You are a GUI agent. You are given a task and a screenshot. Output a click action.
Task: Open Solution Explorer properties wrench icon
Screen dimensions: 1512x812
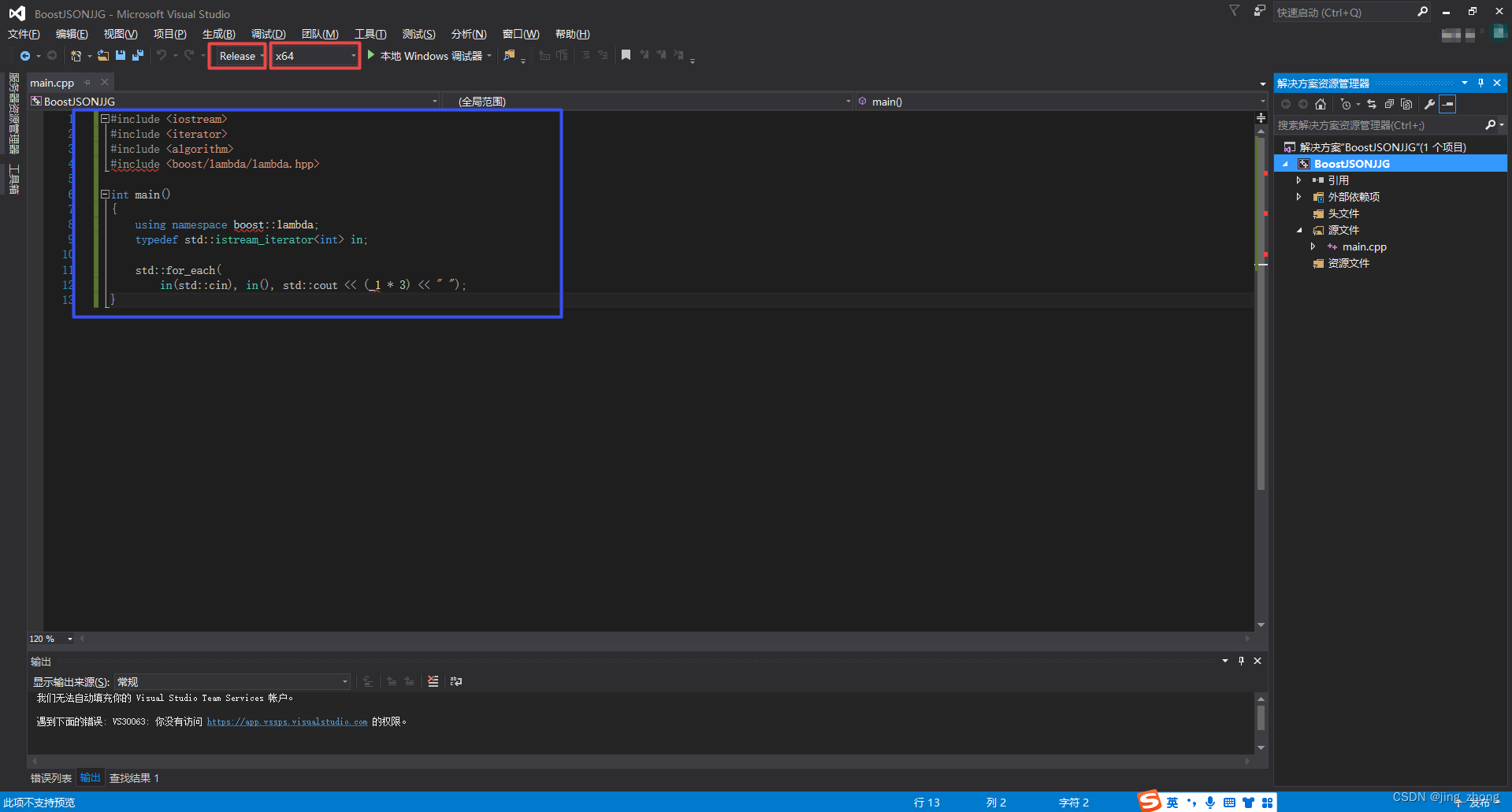(1430, 103)
